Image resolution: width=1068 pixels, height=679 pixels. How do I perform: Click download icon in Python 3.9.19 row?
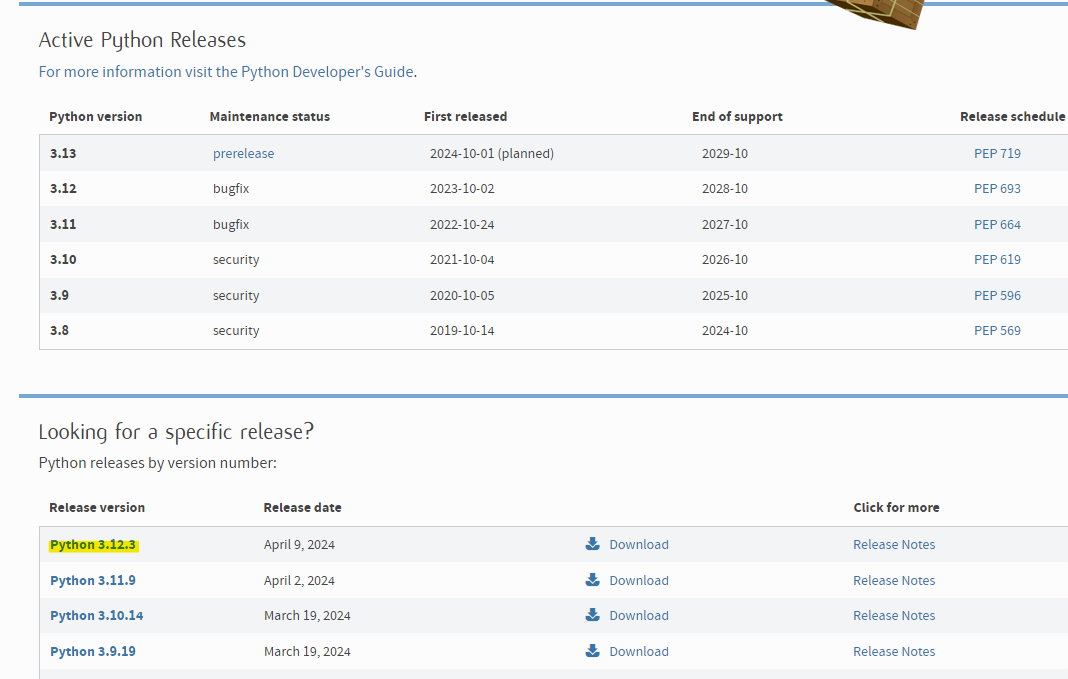[593, 650]
